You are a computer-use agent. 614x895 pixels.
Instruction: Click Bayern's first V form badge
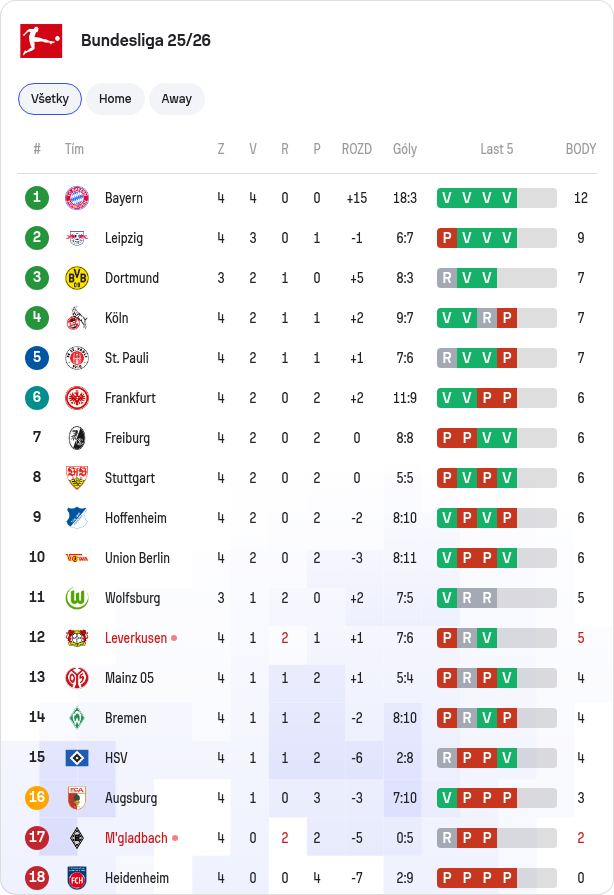click(x=447, y=198)
